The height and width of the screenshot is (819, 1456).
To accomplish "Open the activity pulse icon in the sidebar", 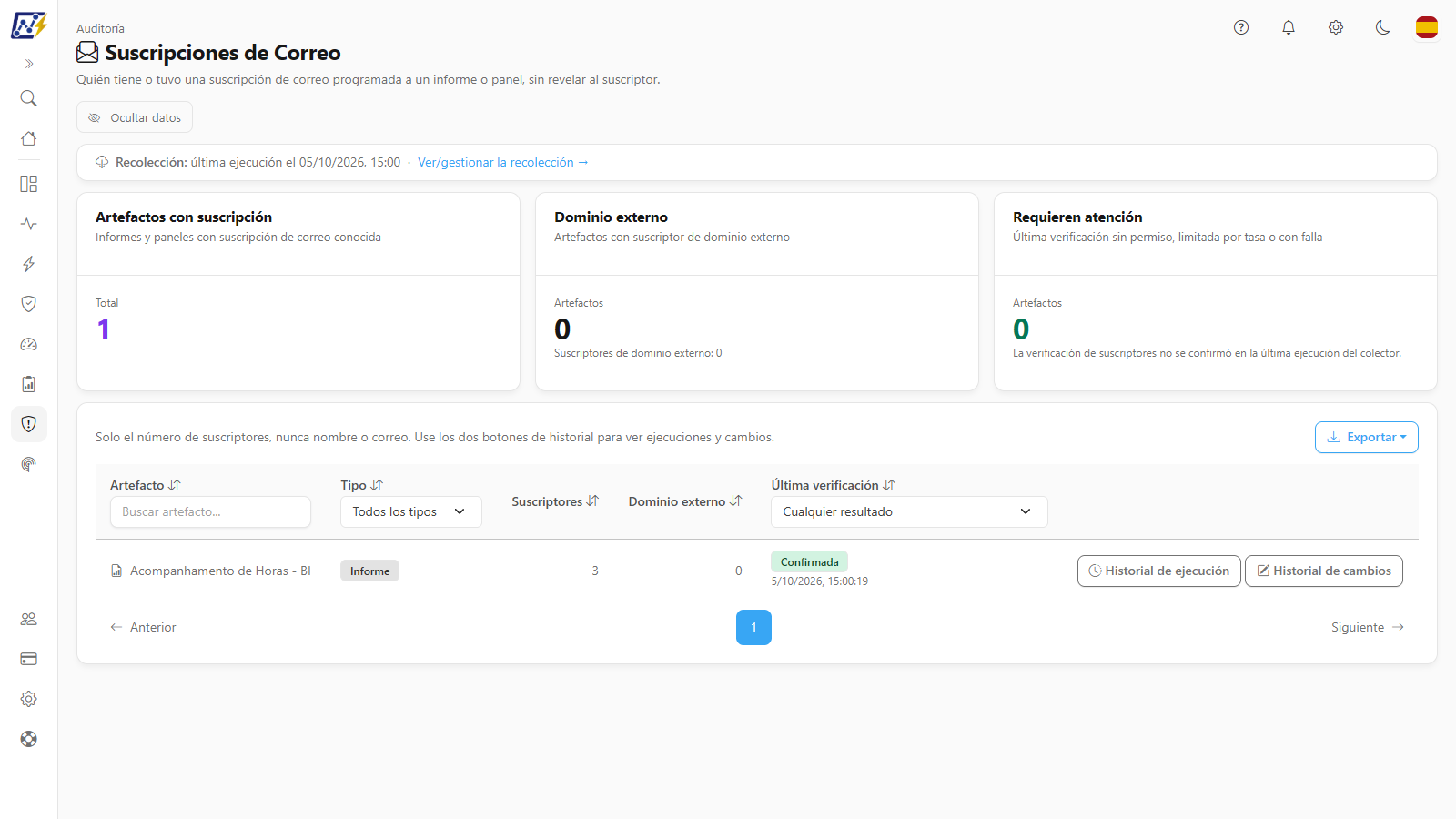I will pos(29,224).
